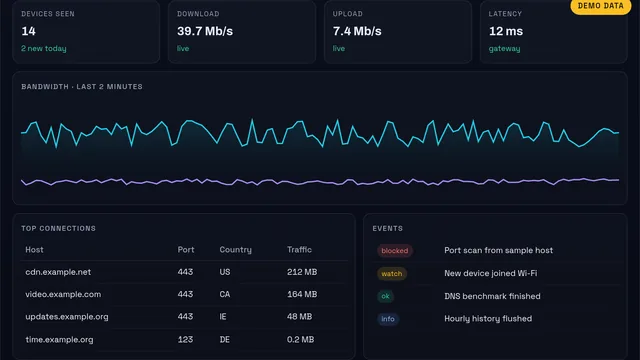Click the DEMO DATA badge

[600, 6]
